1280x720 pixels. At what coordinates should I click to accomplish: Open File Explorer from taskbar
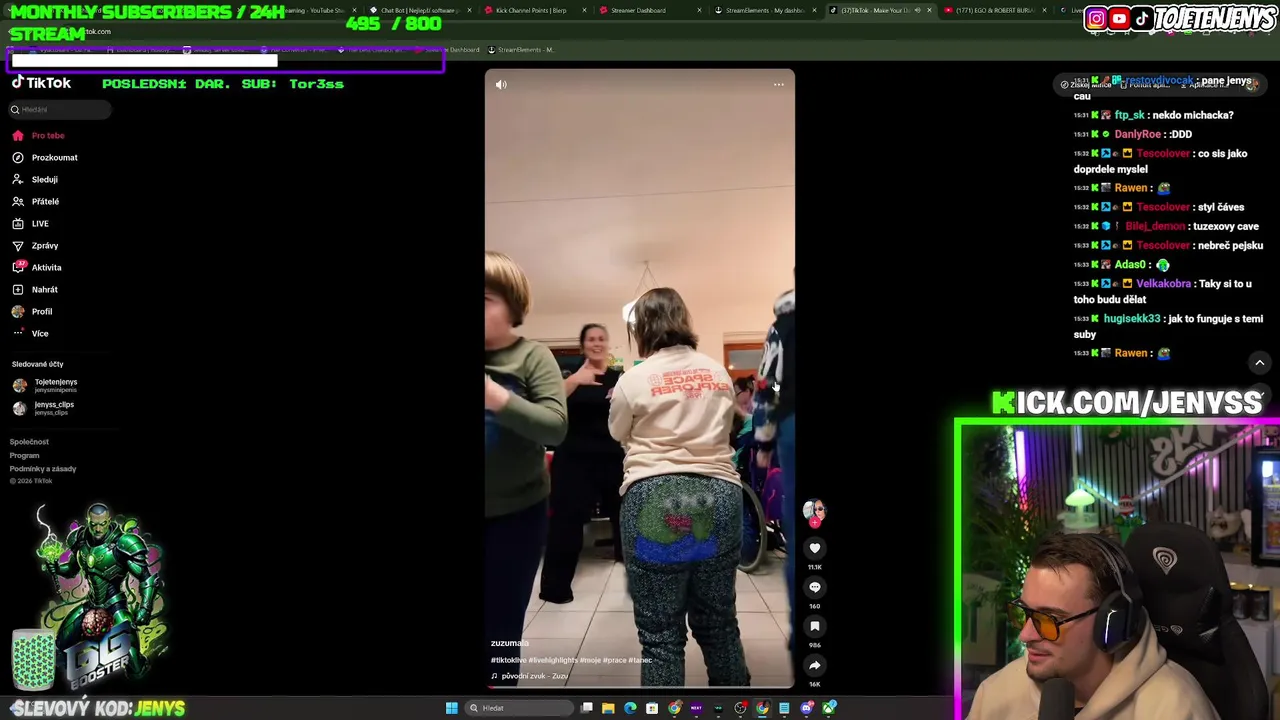coord(608,708)
